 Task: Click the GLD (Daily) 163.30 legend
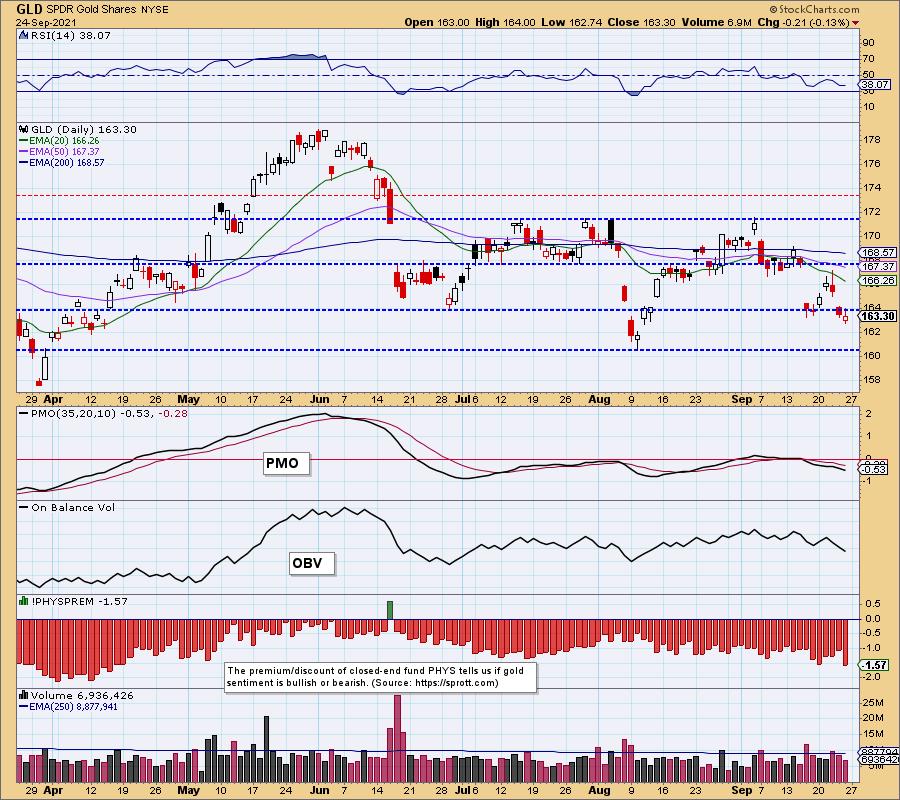point(84,130)
